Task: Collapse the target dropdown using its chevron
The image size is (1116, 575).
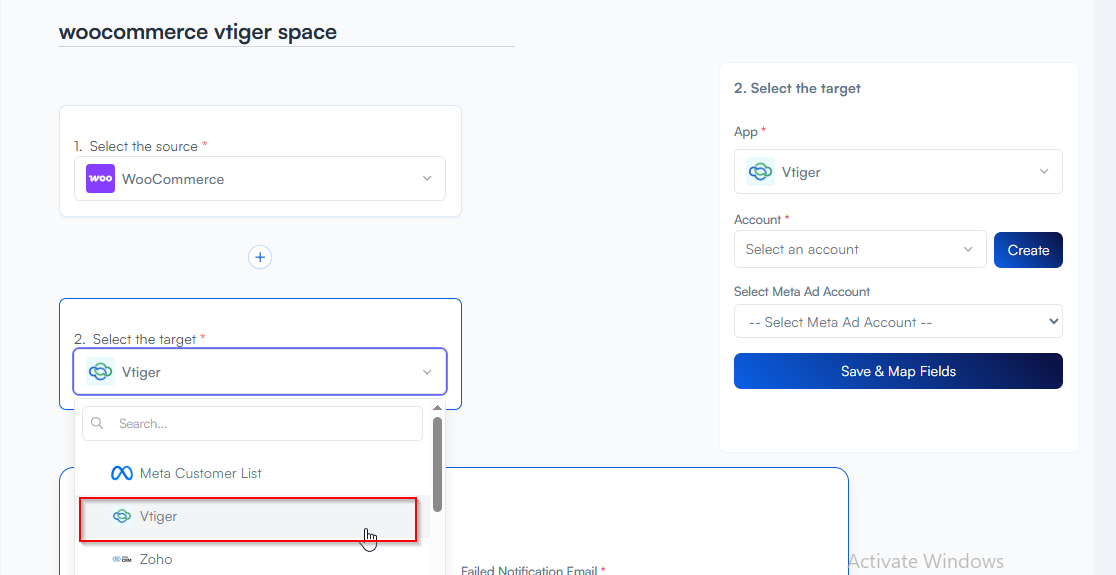Action: pos(427,372)
